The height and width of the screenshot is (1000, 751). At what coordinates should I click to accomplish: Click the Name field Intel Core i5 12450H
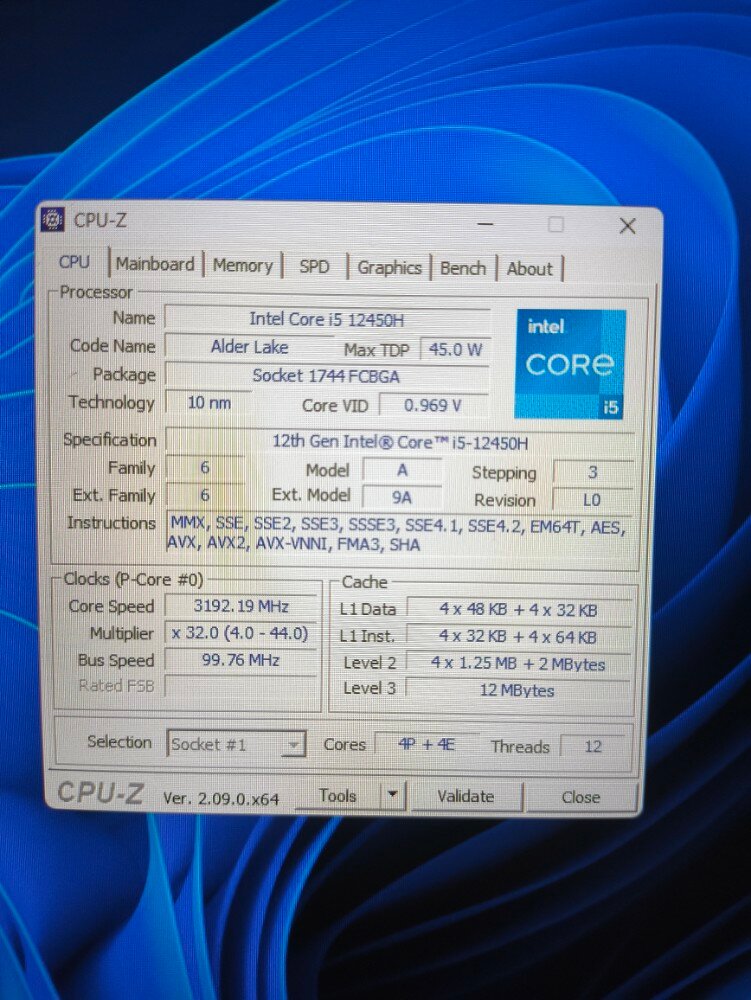[x=327, y=320]
